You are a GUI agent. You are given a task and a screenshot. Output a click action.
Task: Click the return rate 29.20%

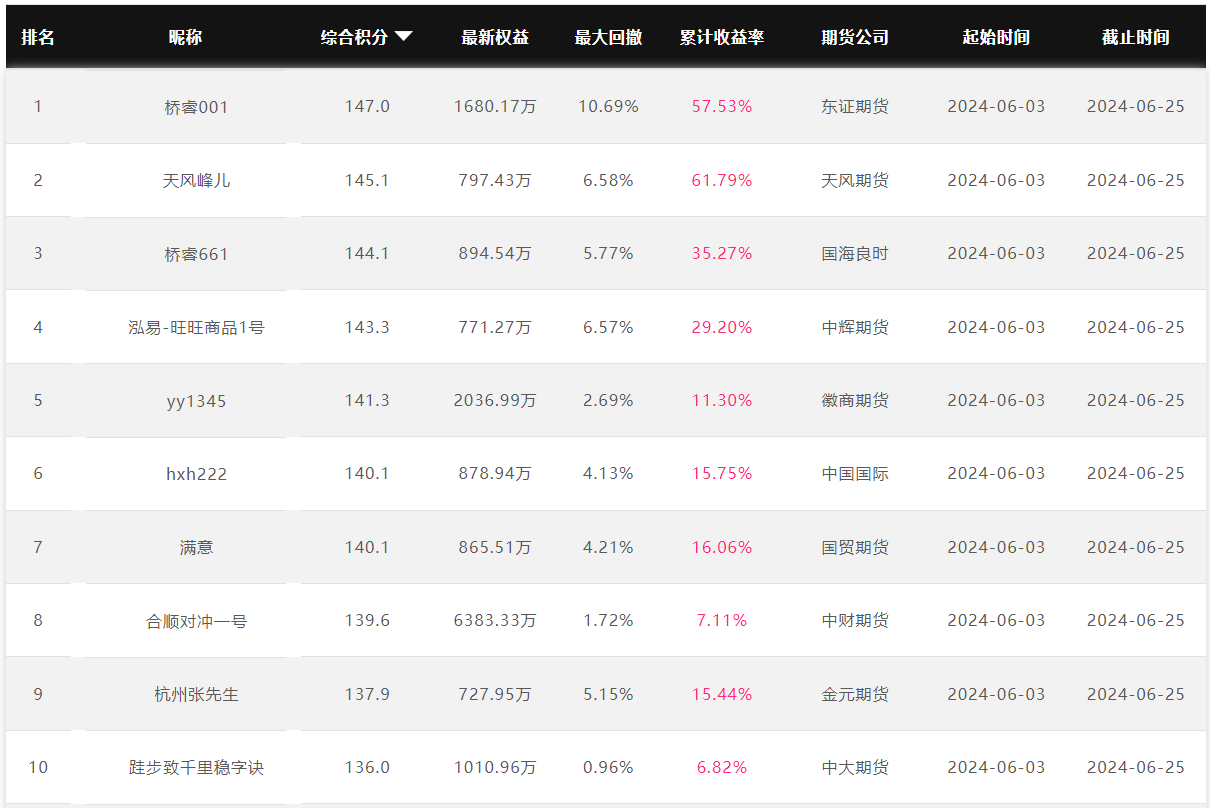tap(722, 327)
